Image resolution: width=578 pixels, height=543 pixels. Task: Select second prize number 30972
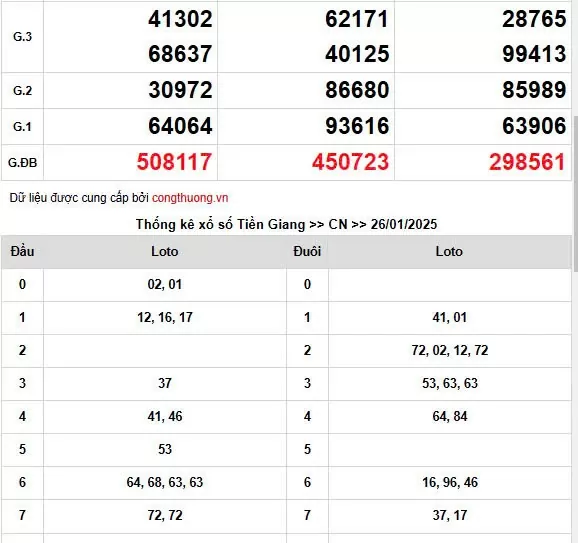(x=180, y=90)
